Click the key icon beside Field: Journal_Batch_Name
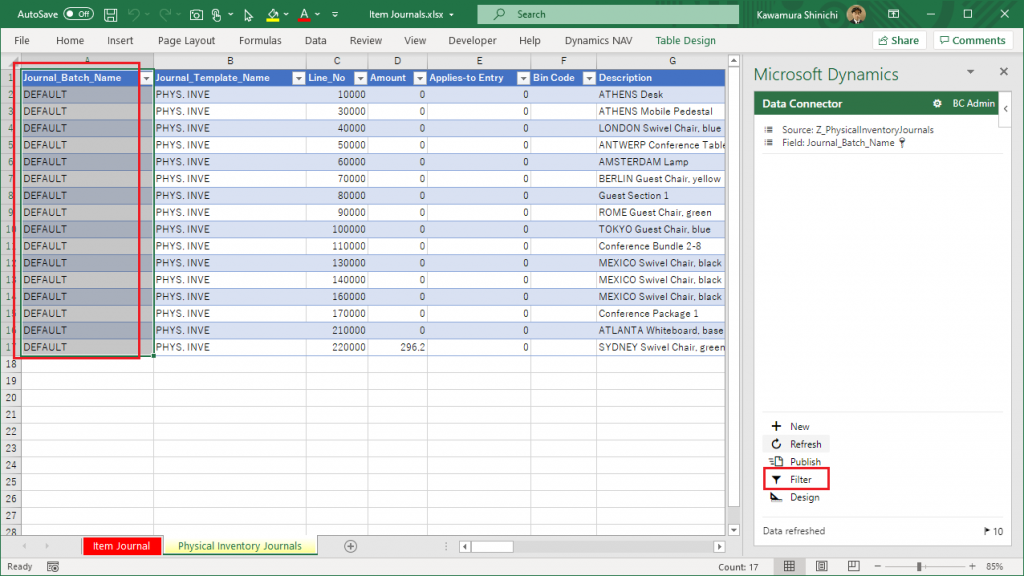1024x576 pixels. (903, 143)
